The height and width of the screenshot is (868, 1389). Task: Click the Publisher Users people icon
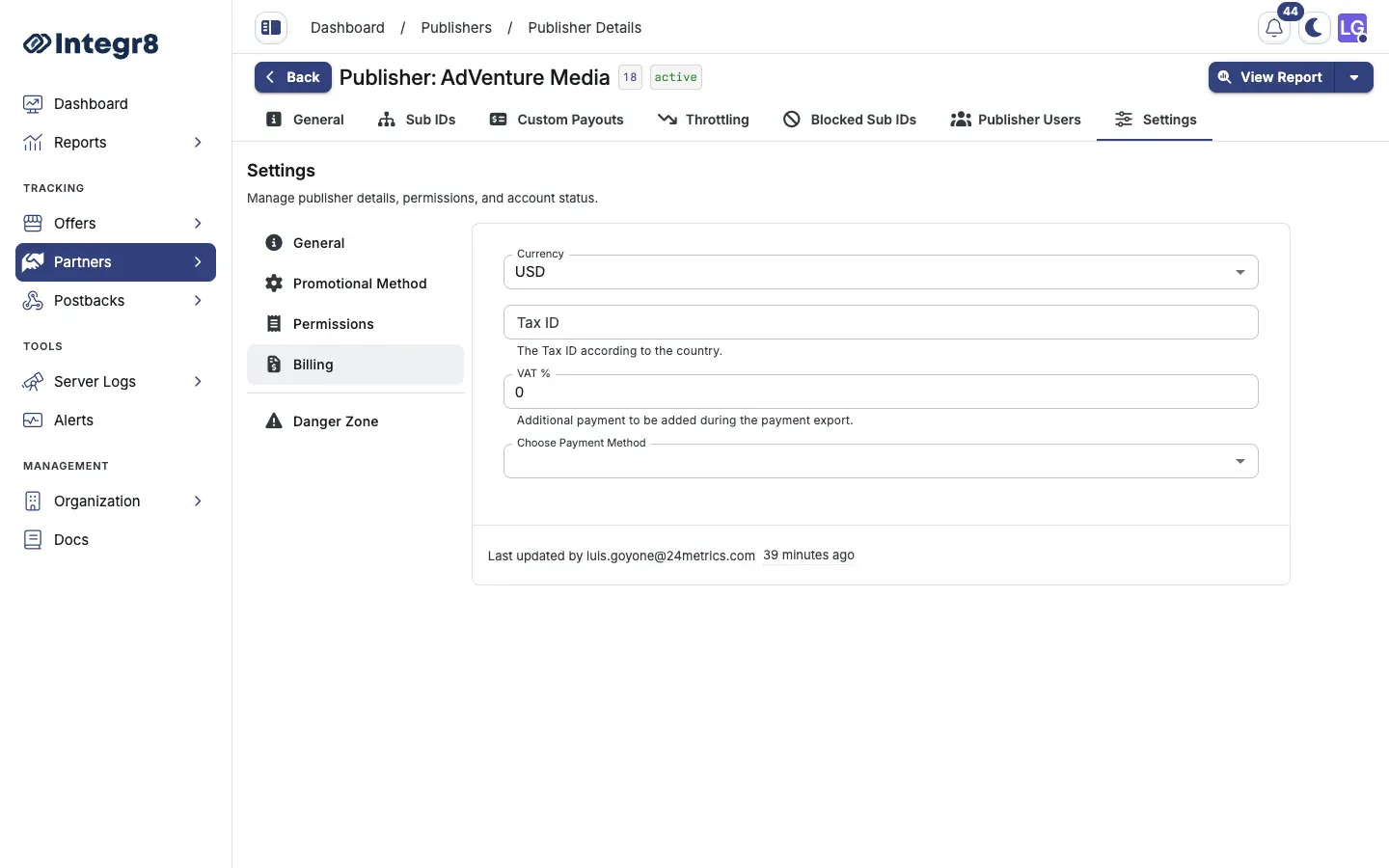[961, 120]
